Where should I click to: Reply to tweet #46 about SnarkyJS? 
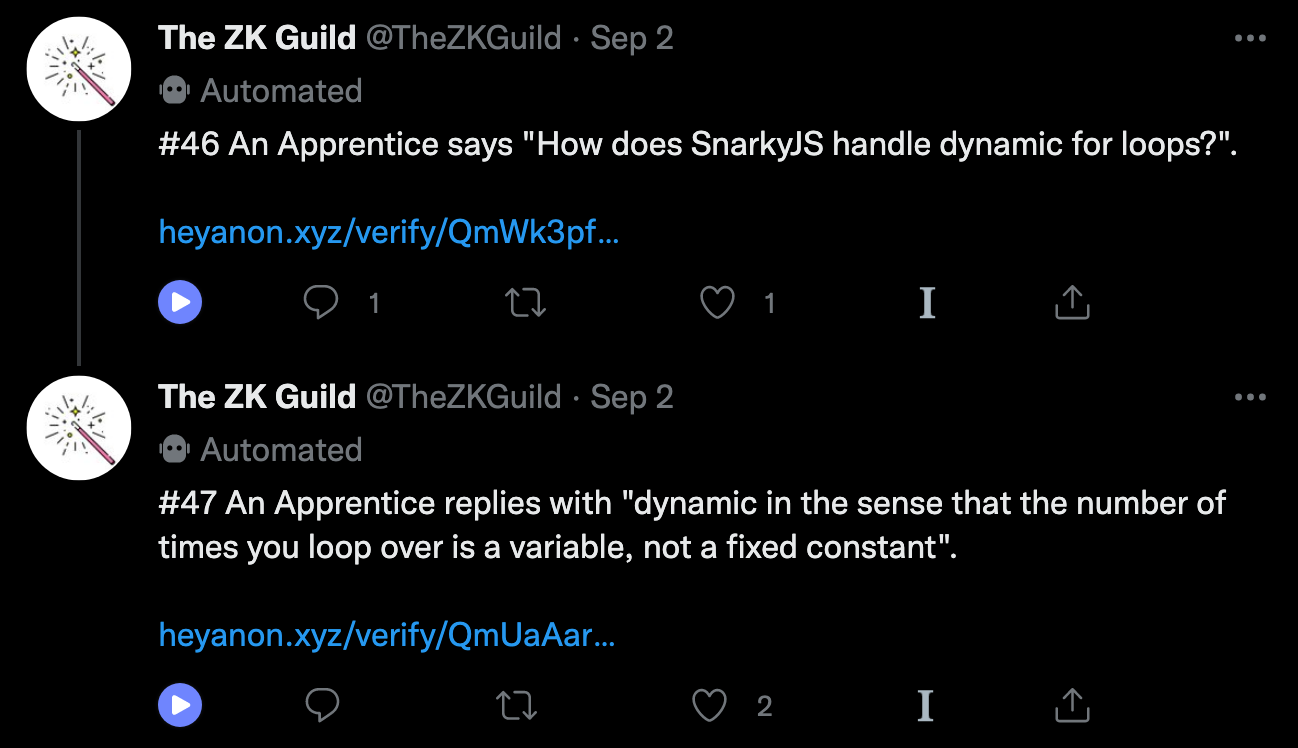(x=321, y=302)
